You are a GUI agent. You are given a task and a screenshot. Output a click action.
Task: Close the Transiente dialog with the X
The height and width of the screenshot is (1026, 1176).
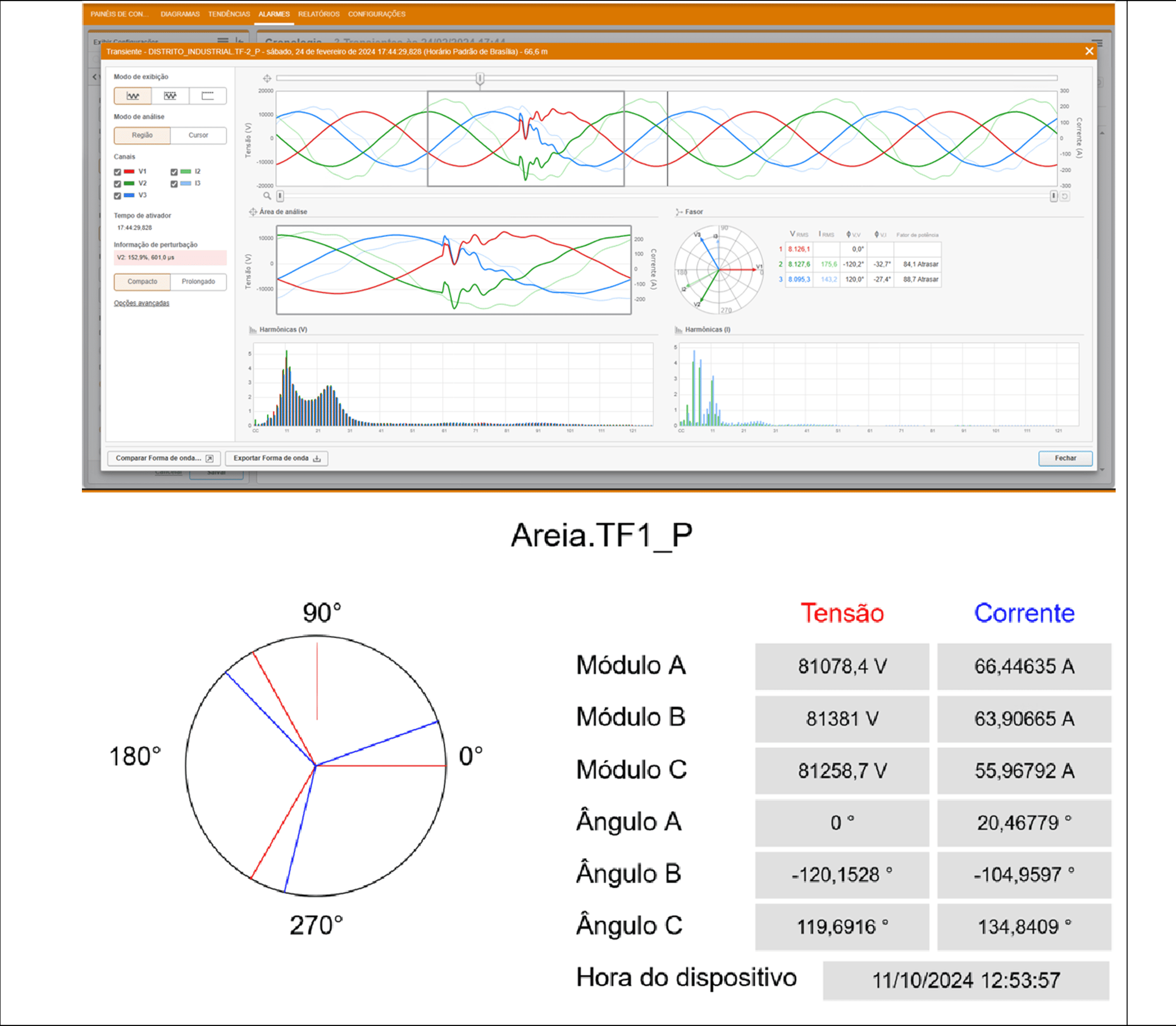coord(1089,51)
